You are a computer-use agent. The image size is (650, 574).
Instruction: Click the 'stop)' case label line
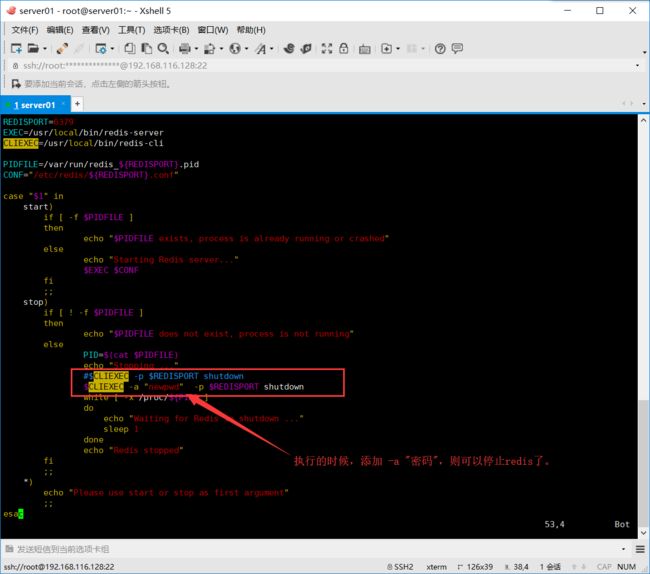click(x=35, y=302)
